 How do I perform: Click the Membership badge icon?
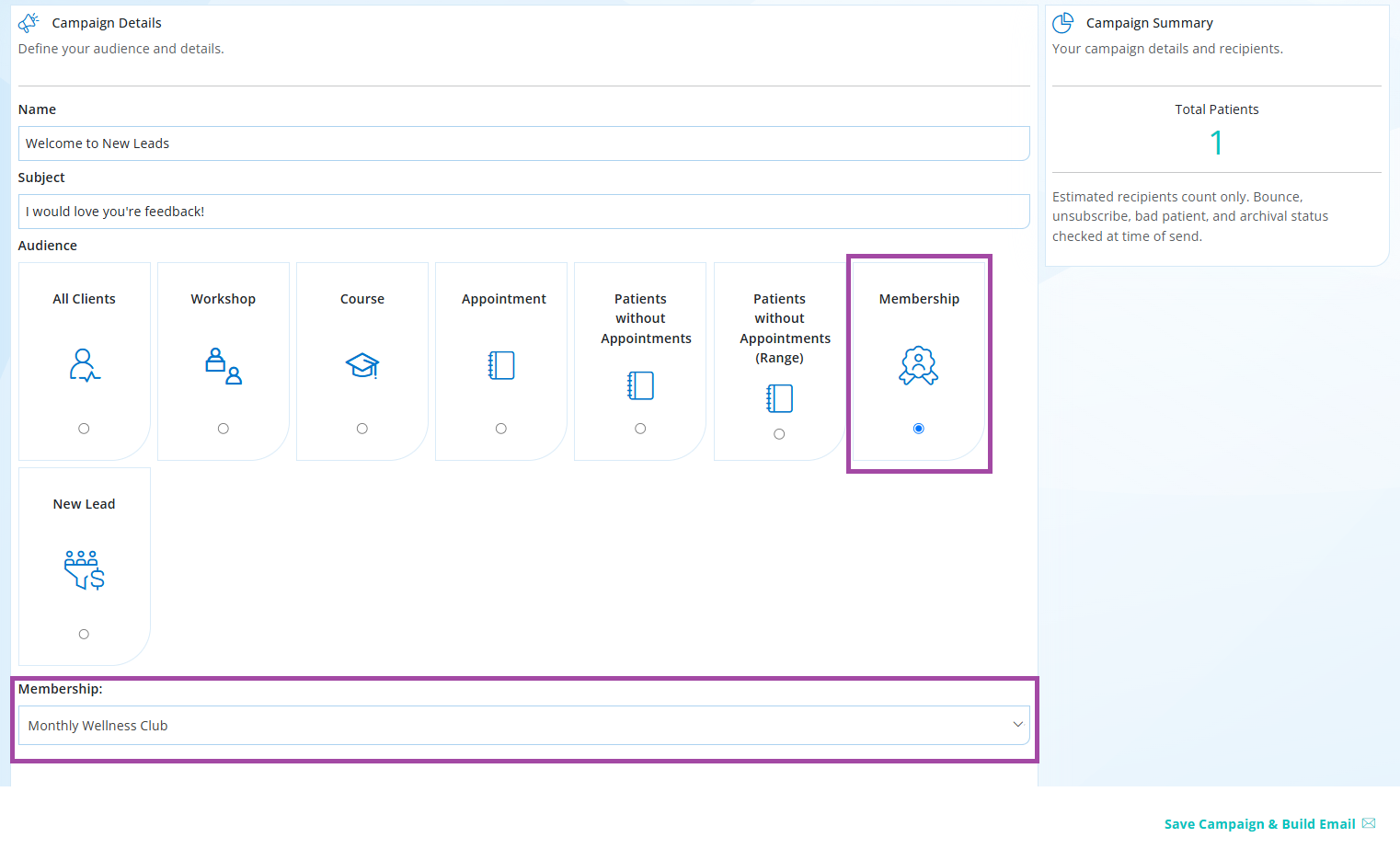919,365
